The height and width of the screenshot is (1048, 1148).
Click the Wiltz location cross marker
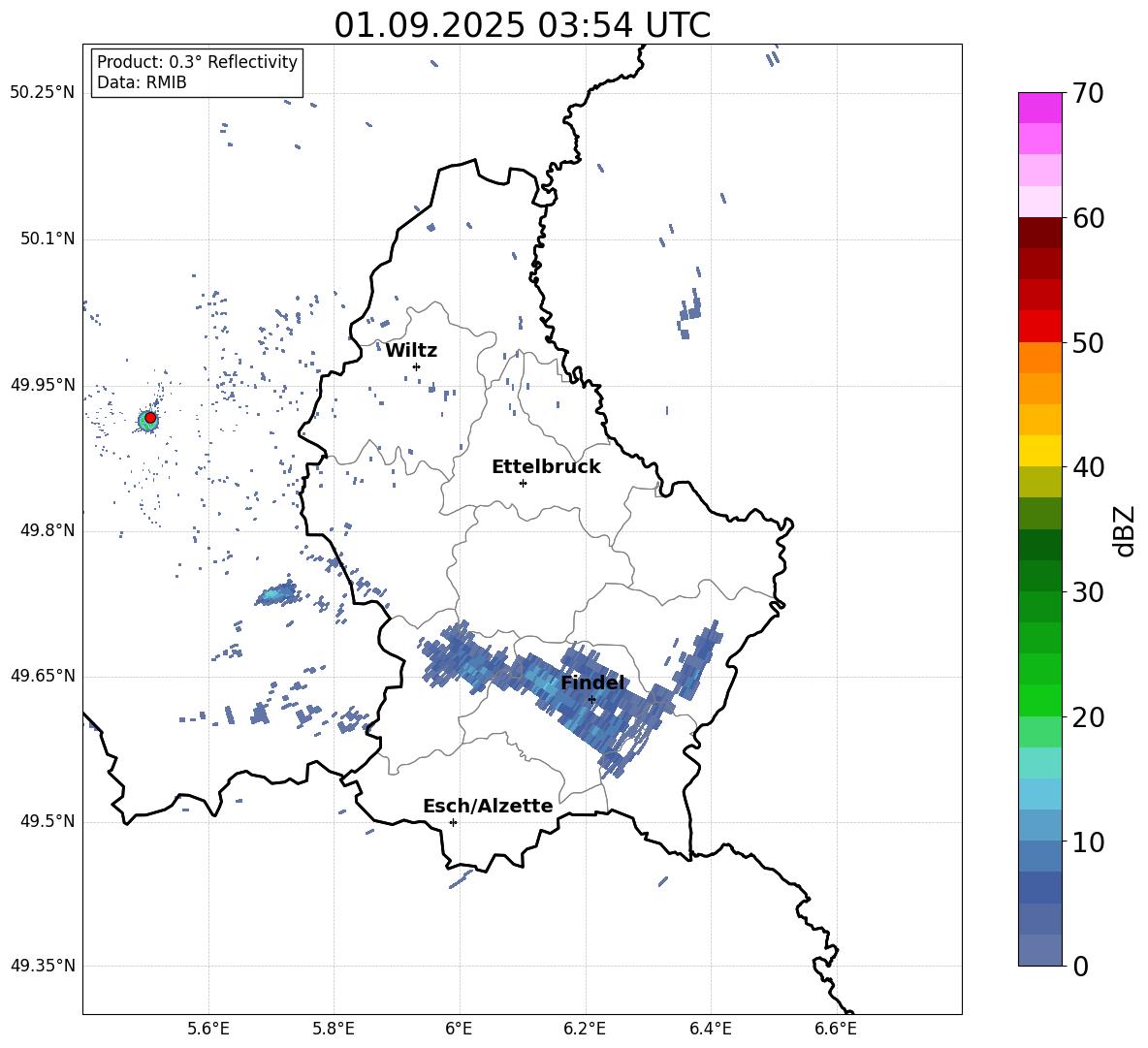(x=416, y=366)
